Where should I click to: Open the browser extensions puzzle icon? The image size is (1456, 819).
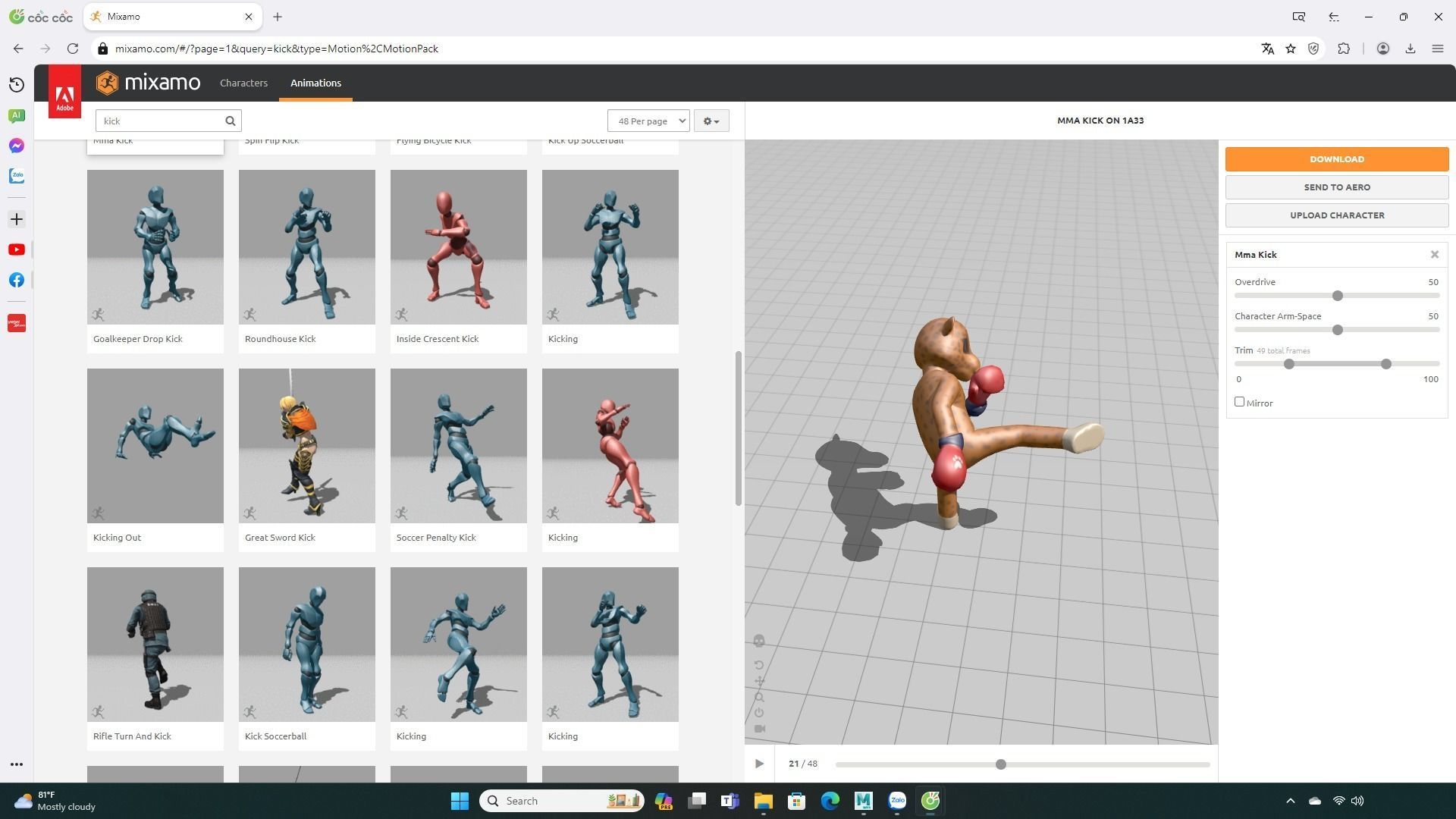(1344, 49)
